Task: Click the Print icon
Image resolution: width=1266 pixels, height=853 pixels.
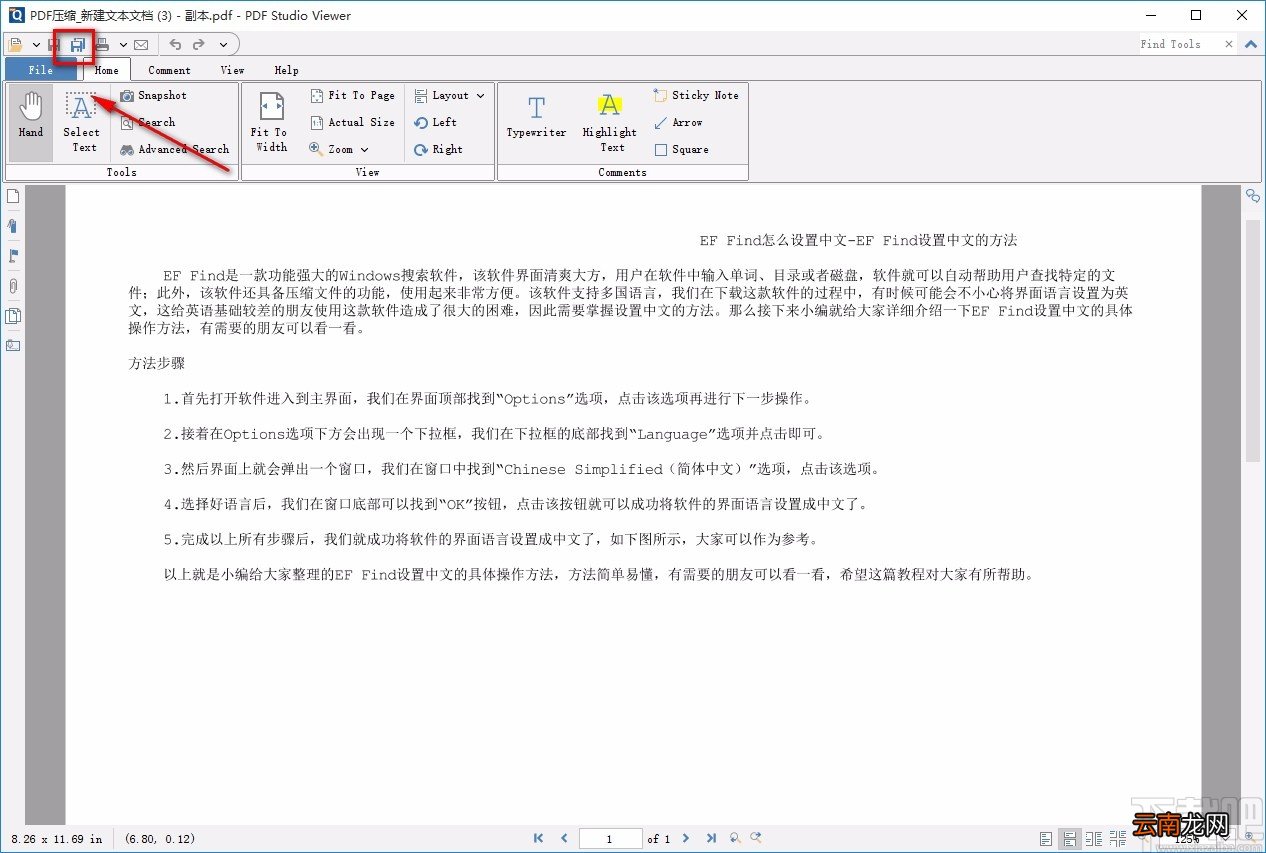Action: (102, 44)
